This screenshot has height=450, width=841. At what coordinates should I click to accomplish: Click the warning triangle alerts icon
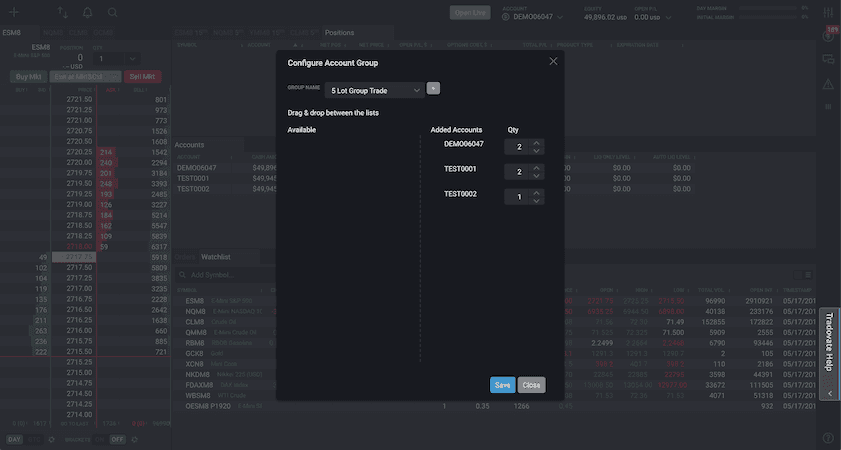click(828, 84)
